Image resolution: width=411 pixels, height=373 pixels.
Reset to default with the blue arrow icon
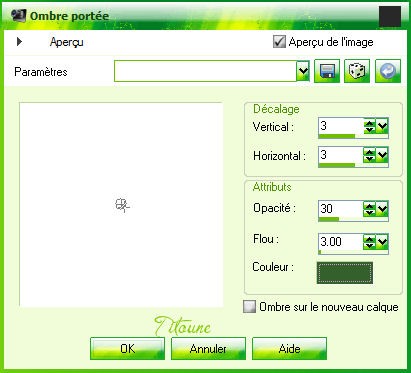click(388, 71)
